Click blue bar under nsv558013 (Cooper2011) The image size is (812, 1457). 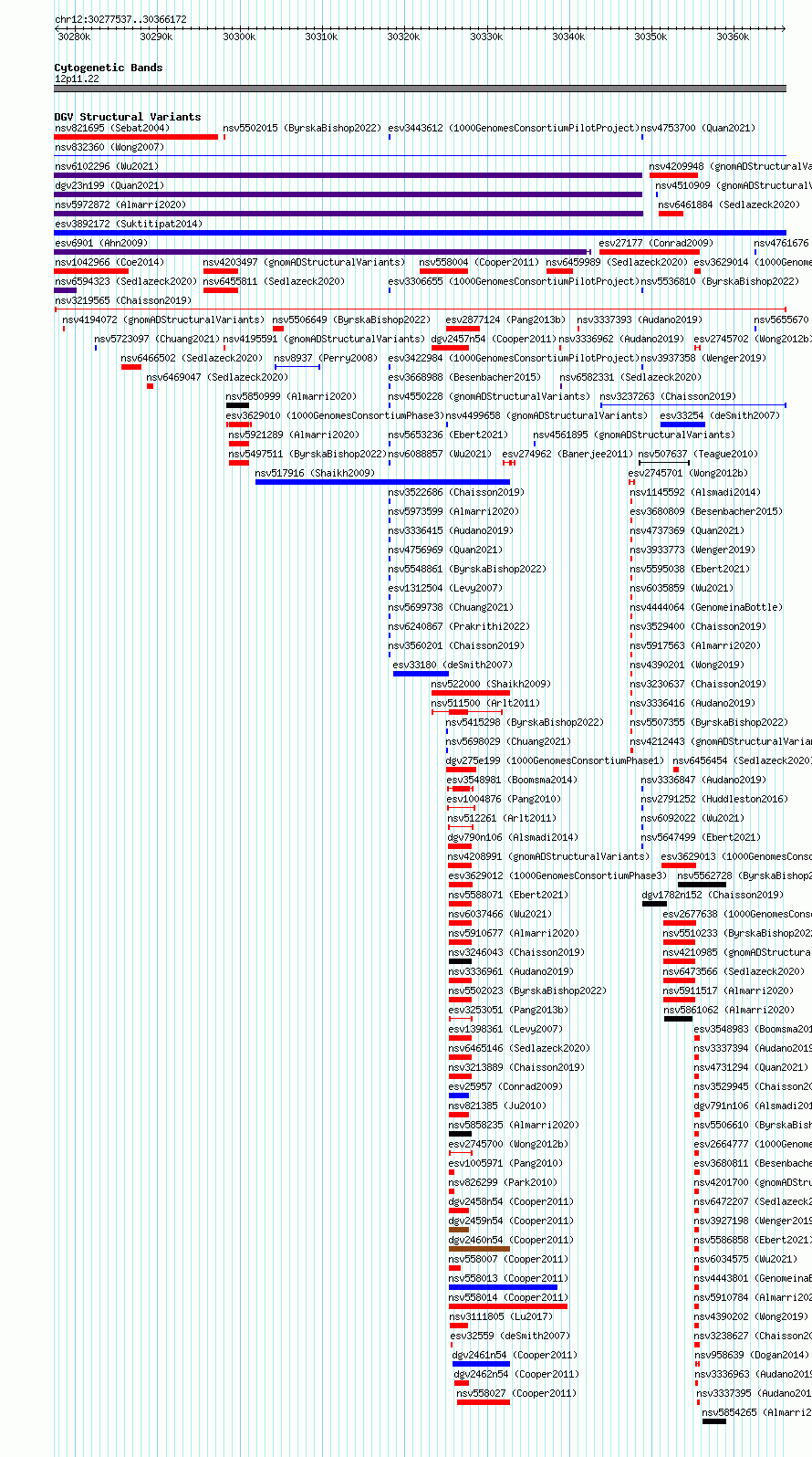click(503, 1287)
